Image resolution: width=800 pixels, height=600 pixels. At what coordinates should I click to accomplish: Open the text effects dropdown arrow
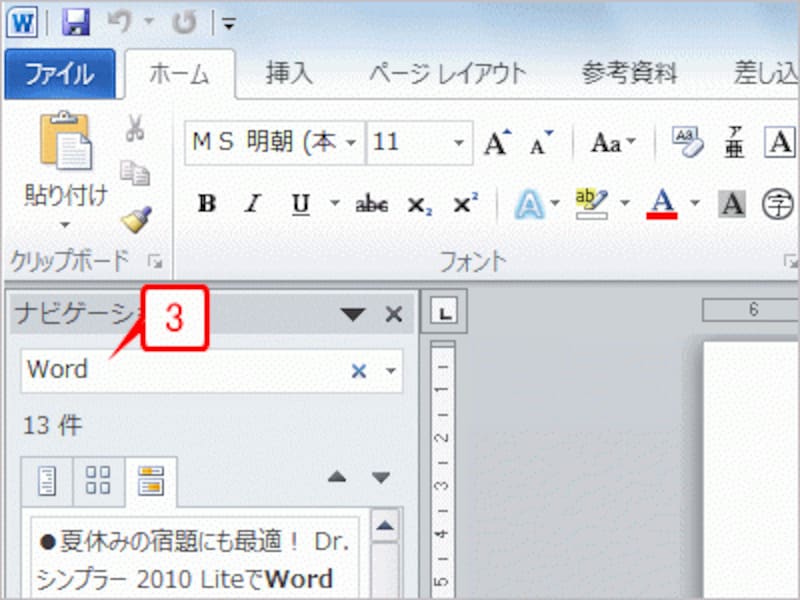click(x=555, y=203)
